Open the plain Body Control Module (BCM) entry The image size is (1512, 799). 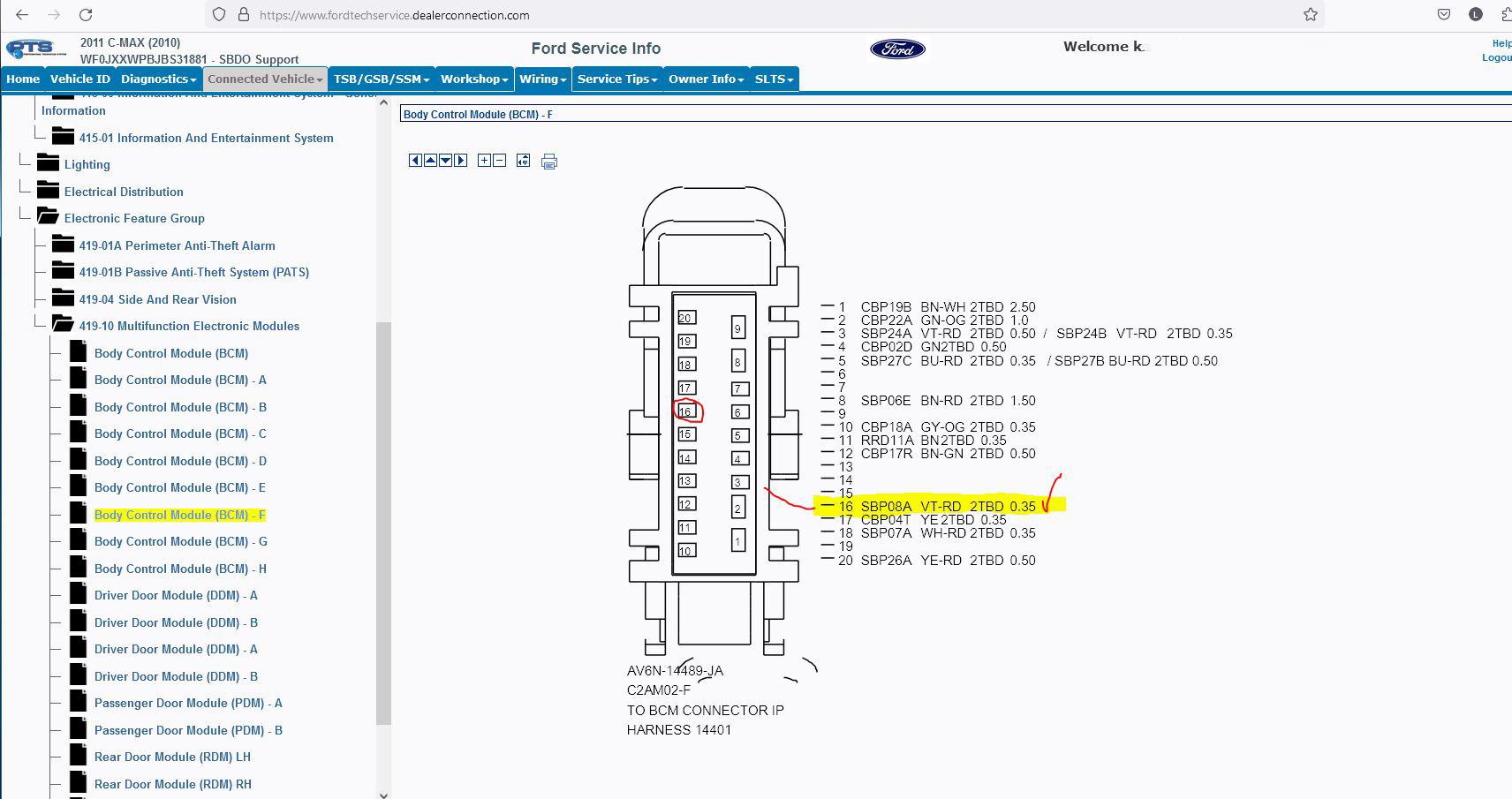tap(171, 353)
